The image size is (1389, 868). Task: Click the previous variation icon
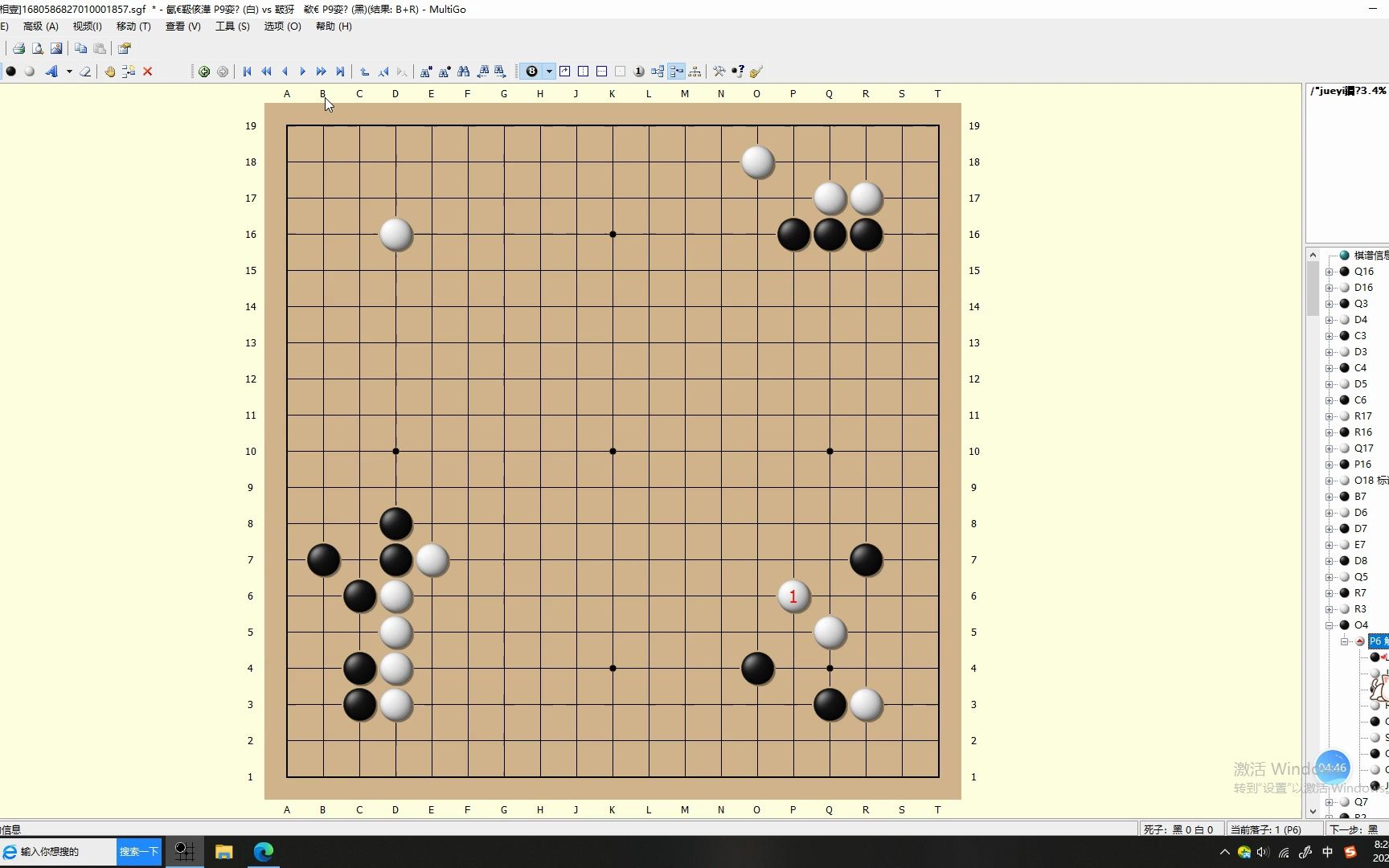383,72
